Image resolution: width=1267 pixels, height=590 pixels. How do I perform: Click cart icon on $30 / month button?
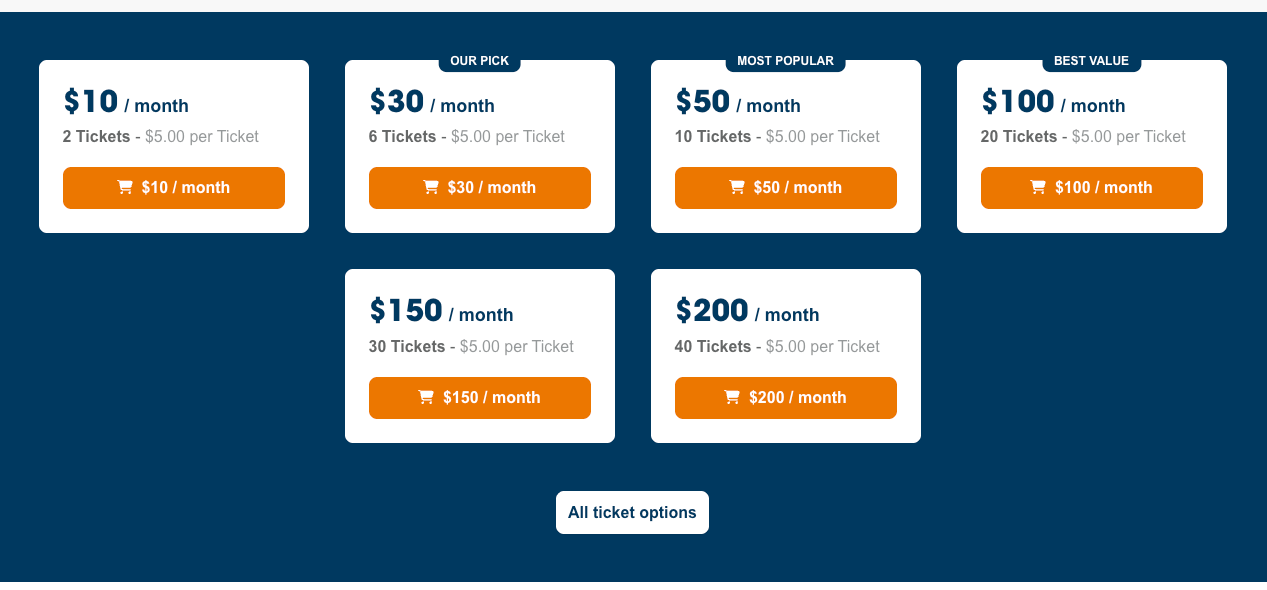tap(431, 187)
